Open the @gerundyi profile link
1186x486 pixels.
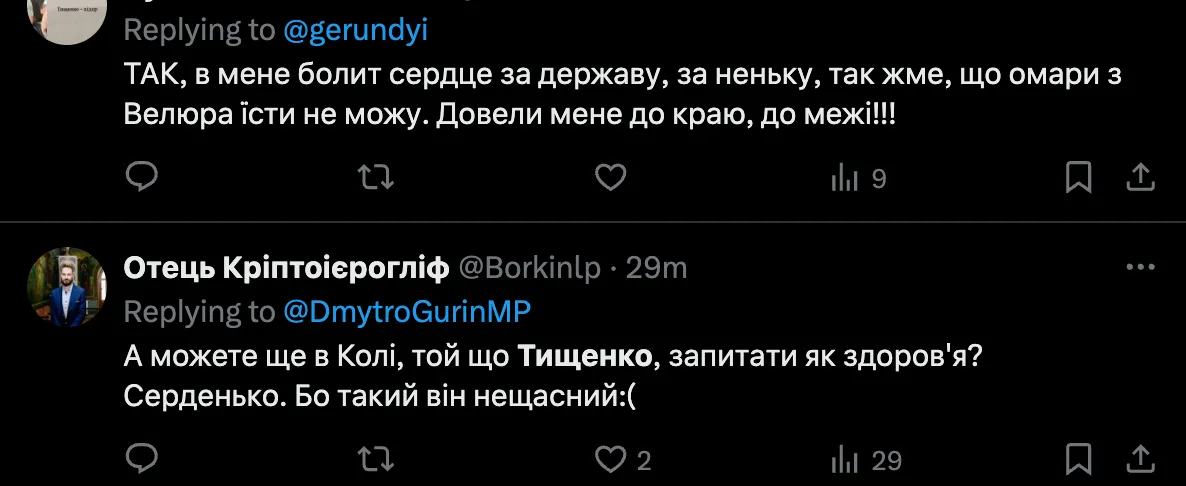click(x=355, y=30)
